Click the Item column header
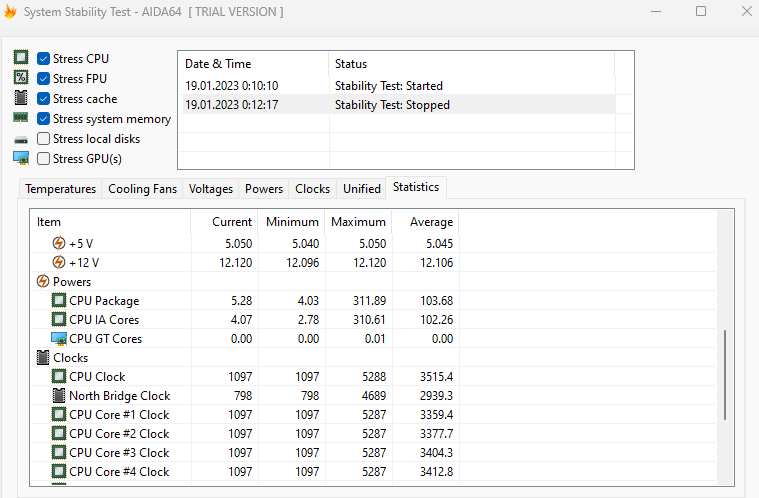The height and width of the screenshot is (498, 759). (110, 222)
